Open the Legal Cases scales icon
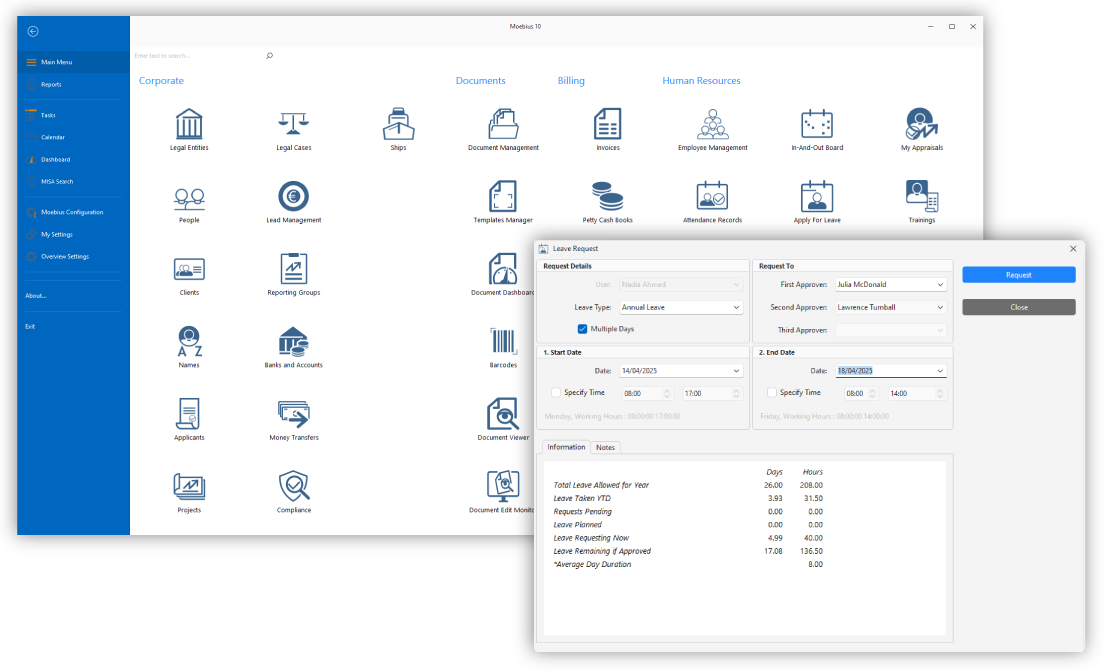Image resolution: width=1105 pixels, height=671 pixels. pos(294,125)
